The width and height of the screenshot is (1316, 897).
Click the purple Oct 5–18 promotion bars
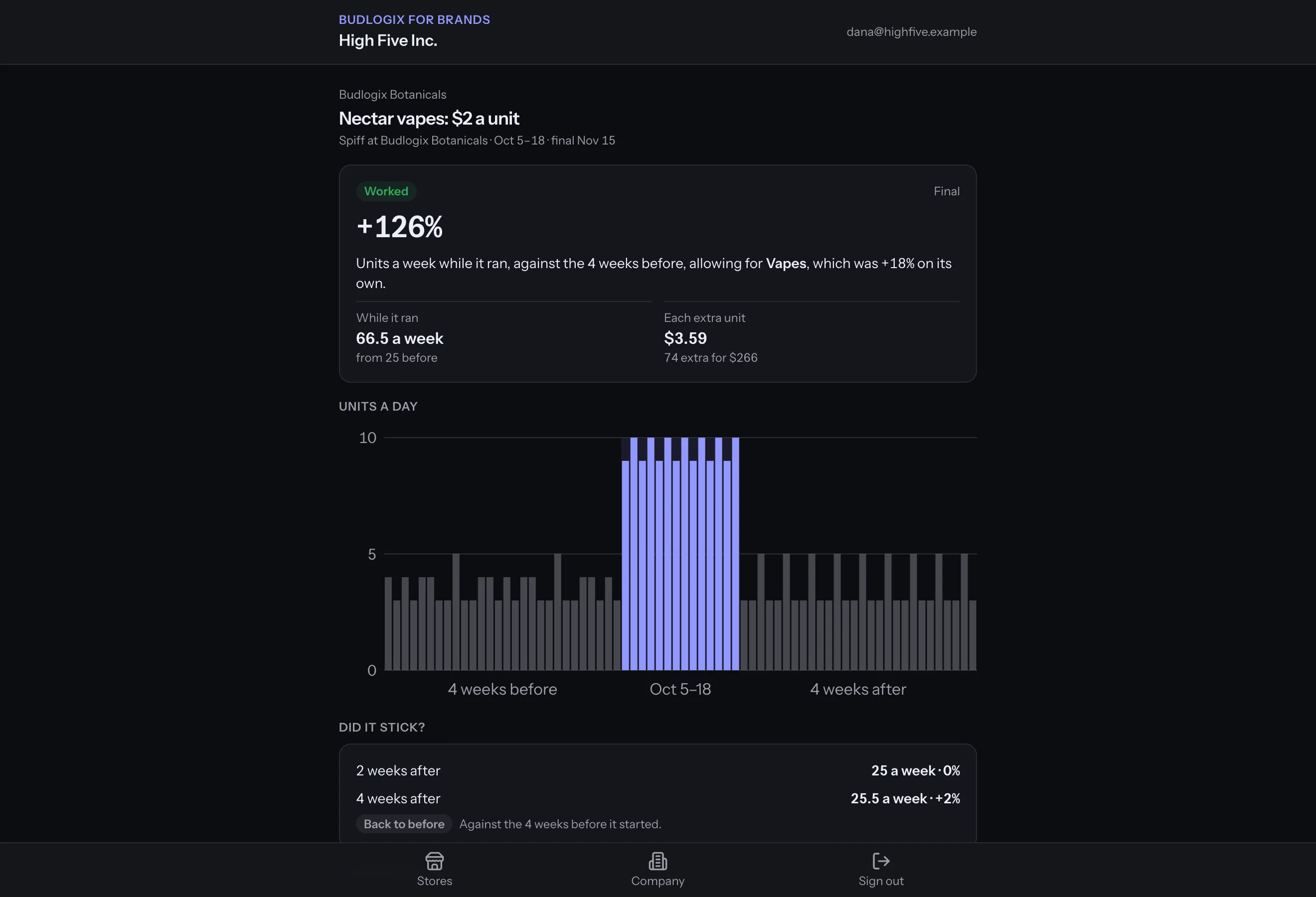pyautogui.click(x=680, y=554)
